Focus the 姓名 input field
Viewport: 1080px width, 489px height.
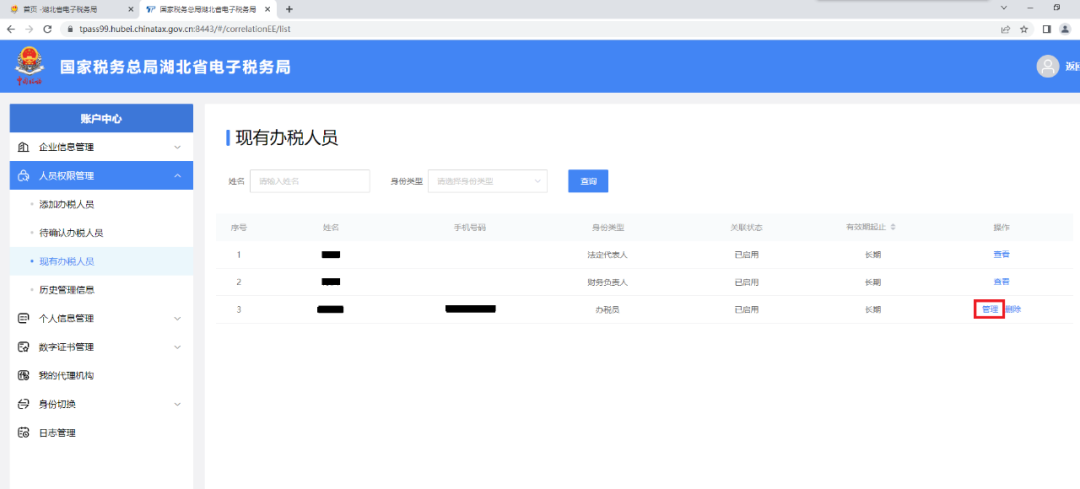point(310,181)
